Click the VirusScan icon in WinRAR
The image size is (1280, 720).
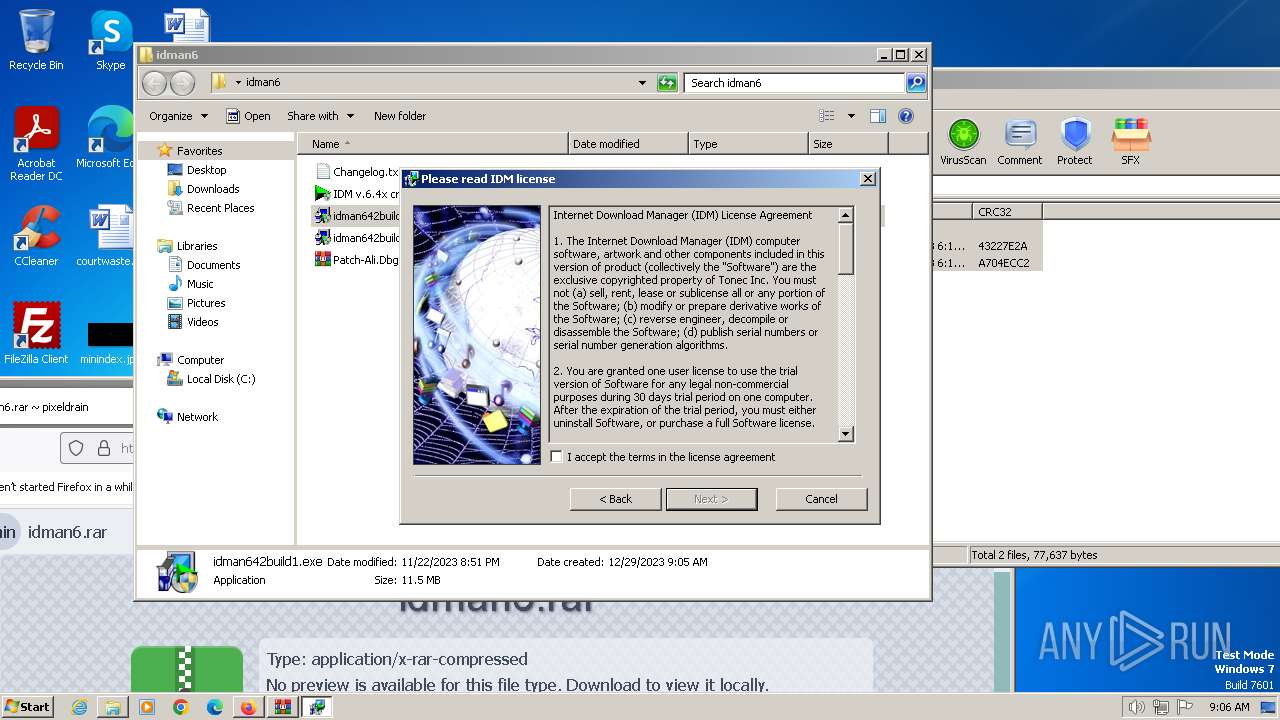(x=963, y=142)
